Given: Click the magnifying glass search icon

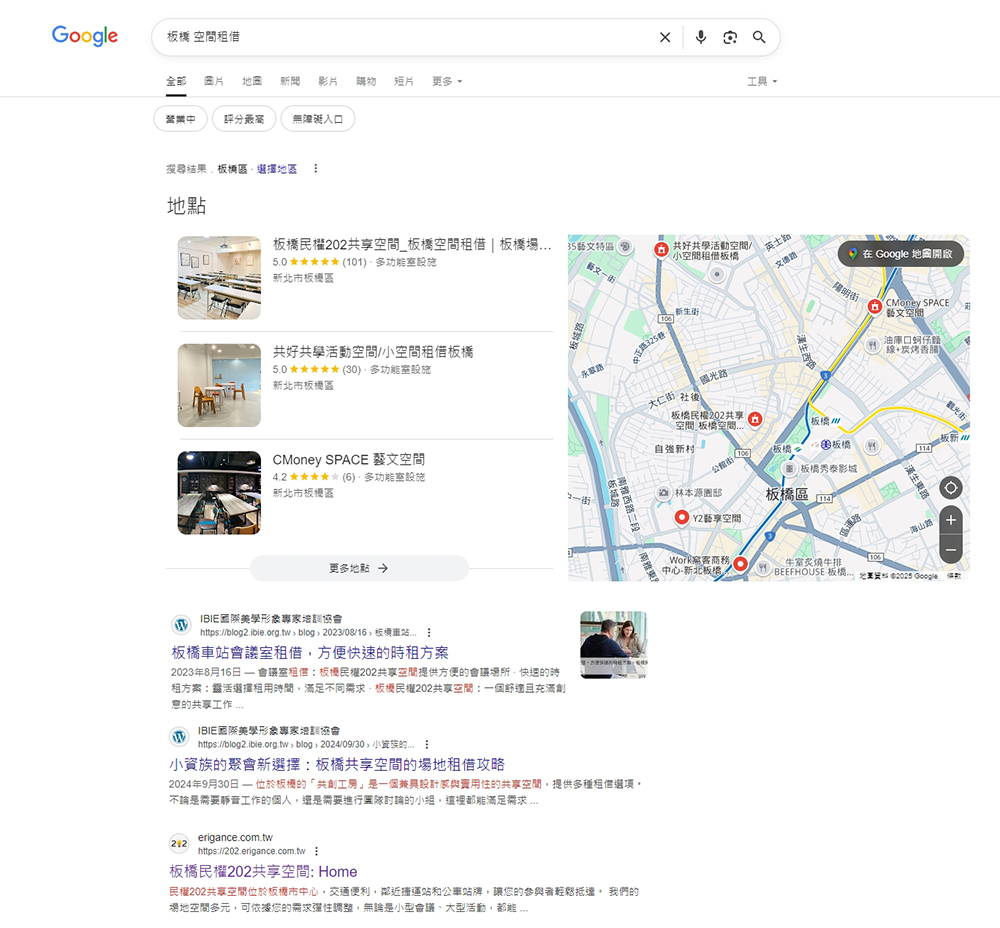Looking at the screenshot, I should point(759,37).
